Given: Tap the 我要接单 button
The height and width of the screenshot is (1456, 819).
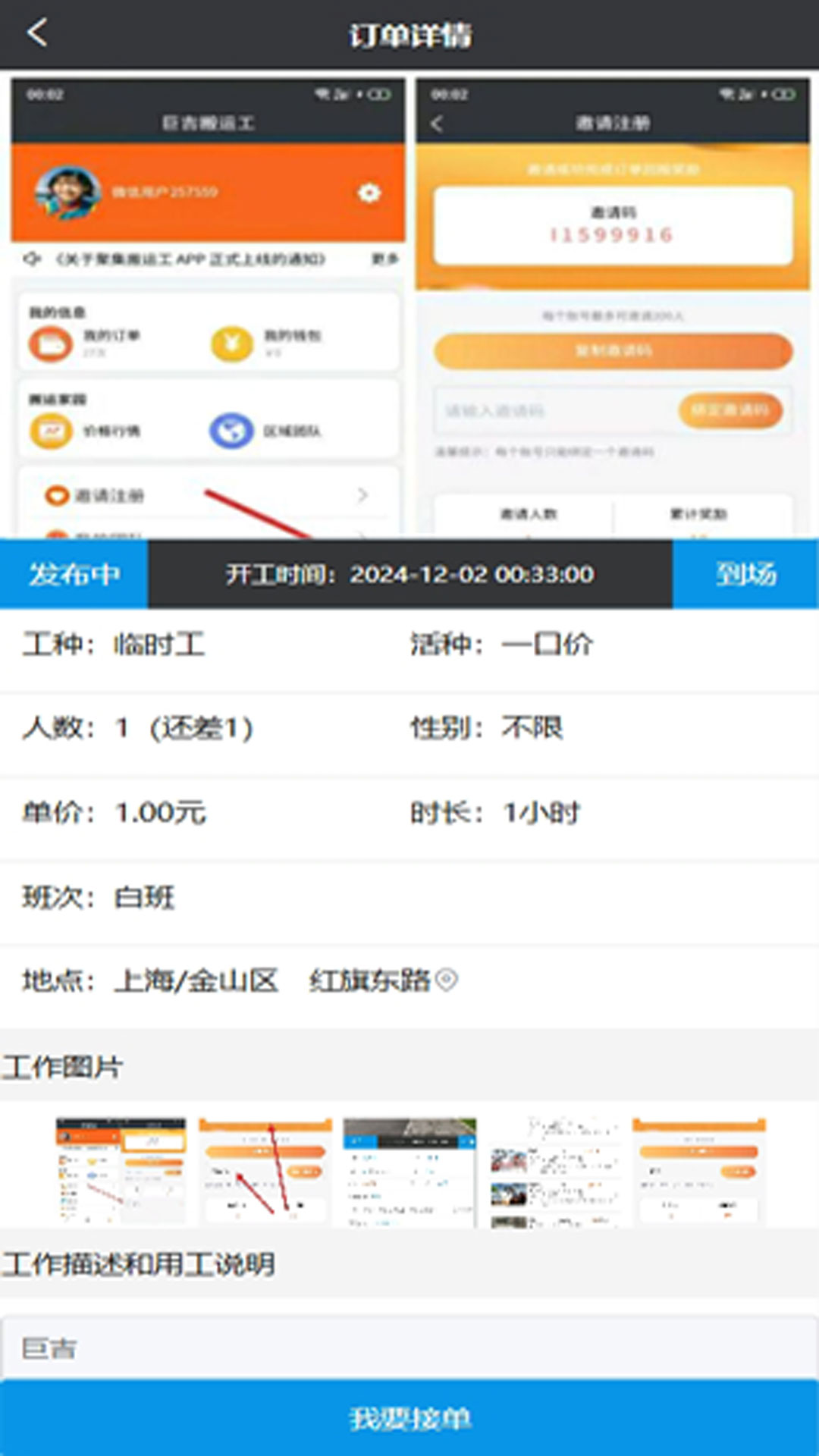Looking at the screenshot, I should pos(409,1417).
